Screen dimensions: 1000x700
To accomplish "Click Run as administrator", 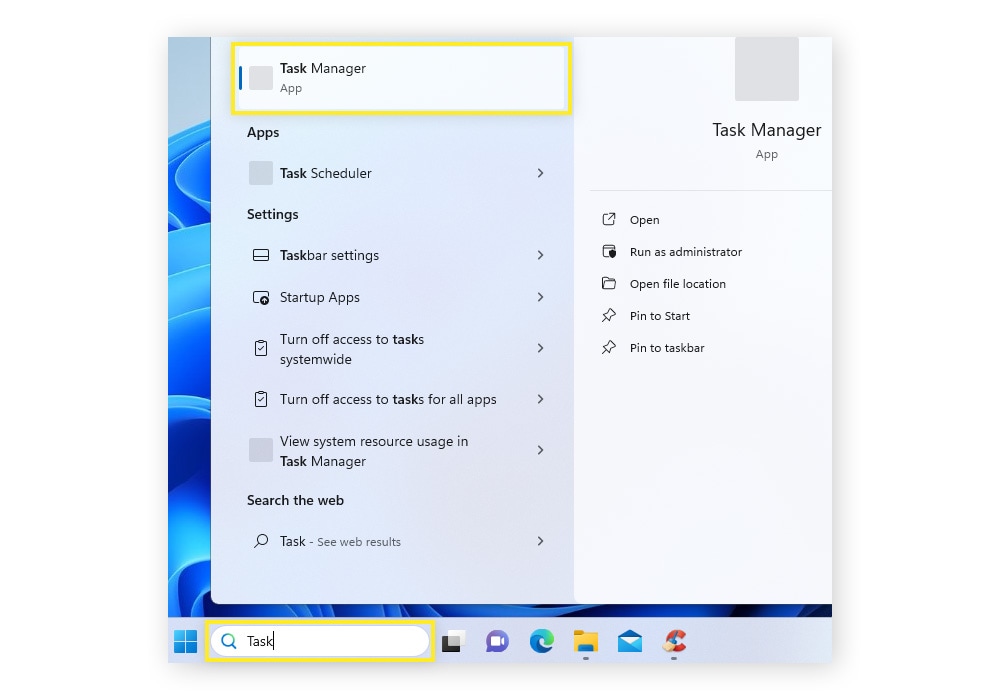I will click(x=685, y=251).
